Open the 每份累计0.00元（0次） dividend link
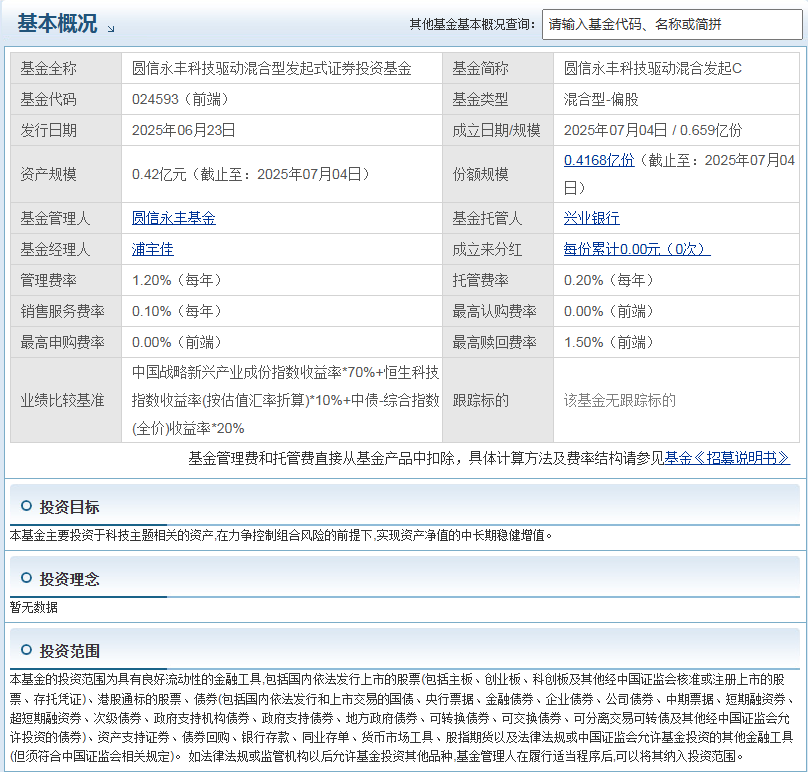The height and width of the screenshot is (772, 808). click(637, 249)
